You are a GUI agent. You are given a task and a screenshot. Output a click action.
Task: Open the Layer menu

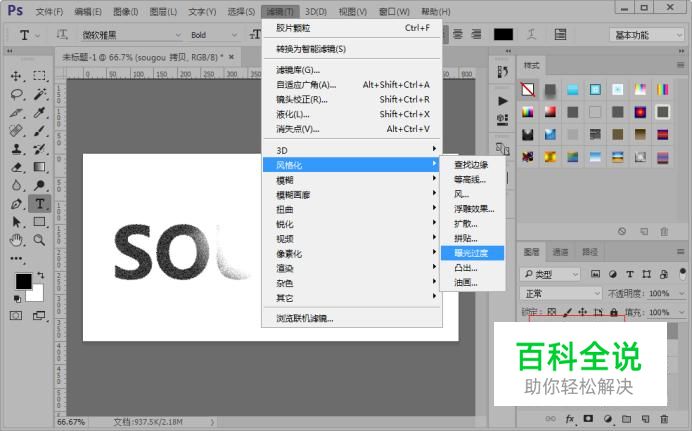tap(163, 11)
